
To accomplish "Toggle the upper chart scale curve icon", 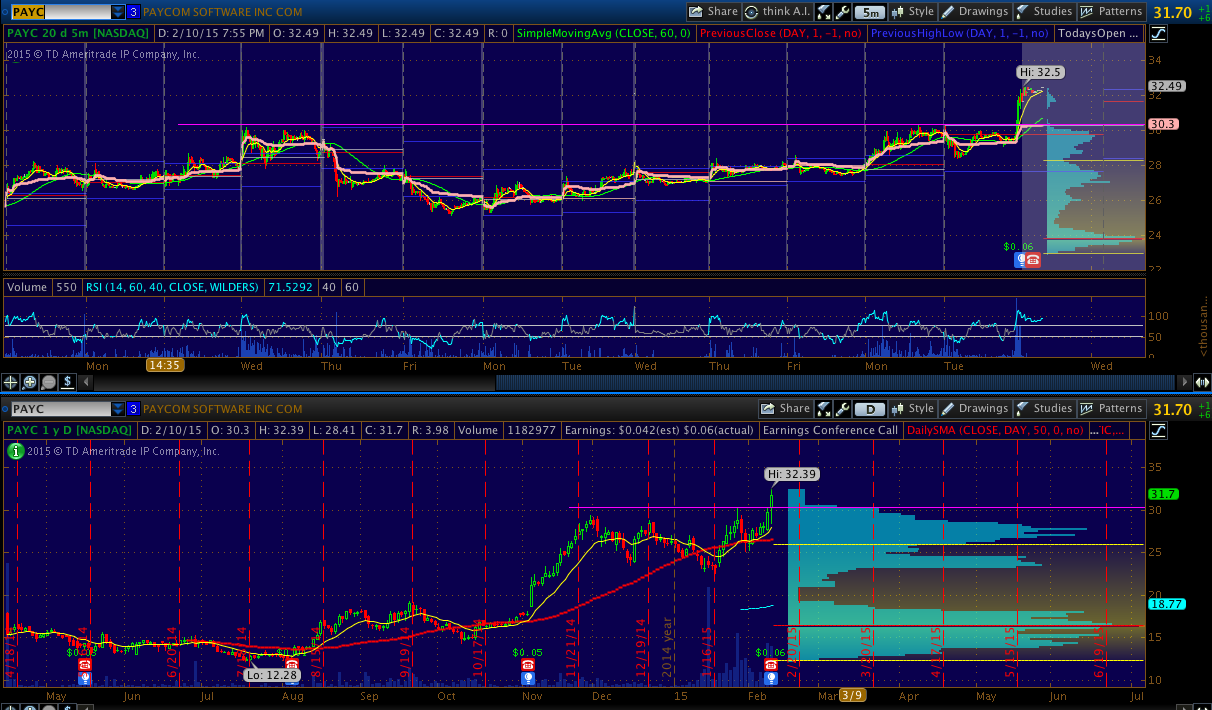I will [x=1158, y=33].
